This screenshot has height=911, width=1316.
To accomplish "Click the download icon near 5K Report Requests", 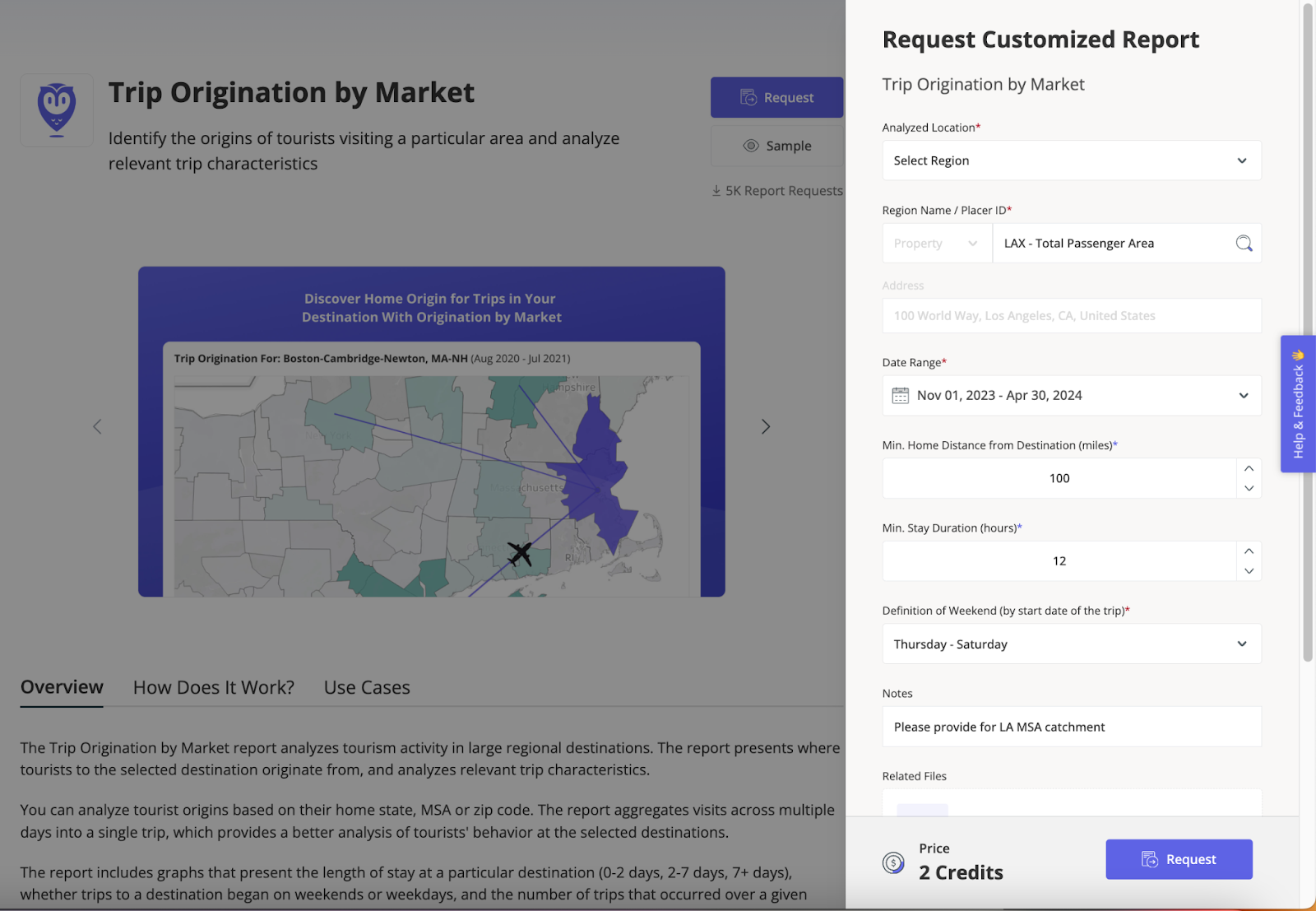I will point(716,191).
